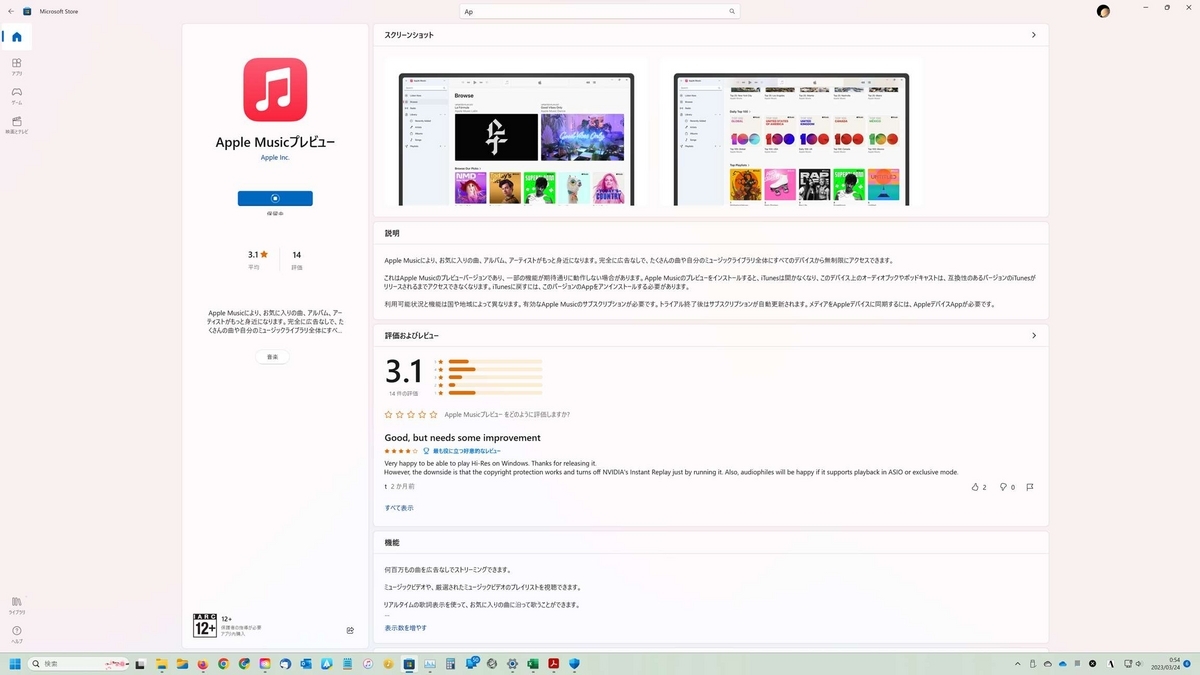Open Windows Security shield on the taskbar
The width and height of the screenshot is (1200, 675).
[574, 663]
